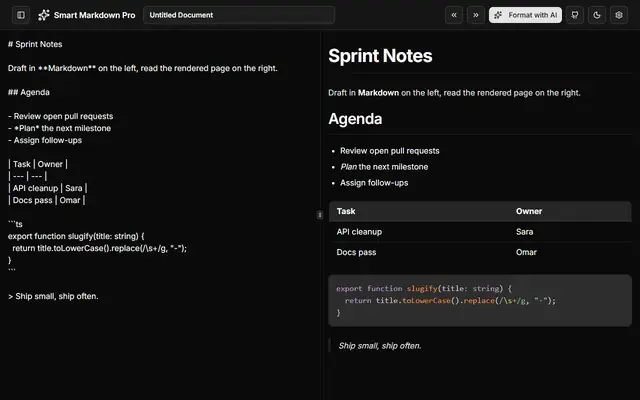The image size is (640, 400).
Task: Click the pane divider handle
Action: click(320, 215)
